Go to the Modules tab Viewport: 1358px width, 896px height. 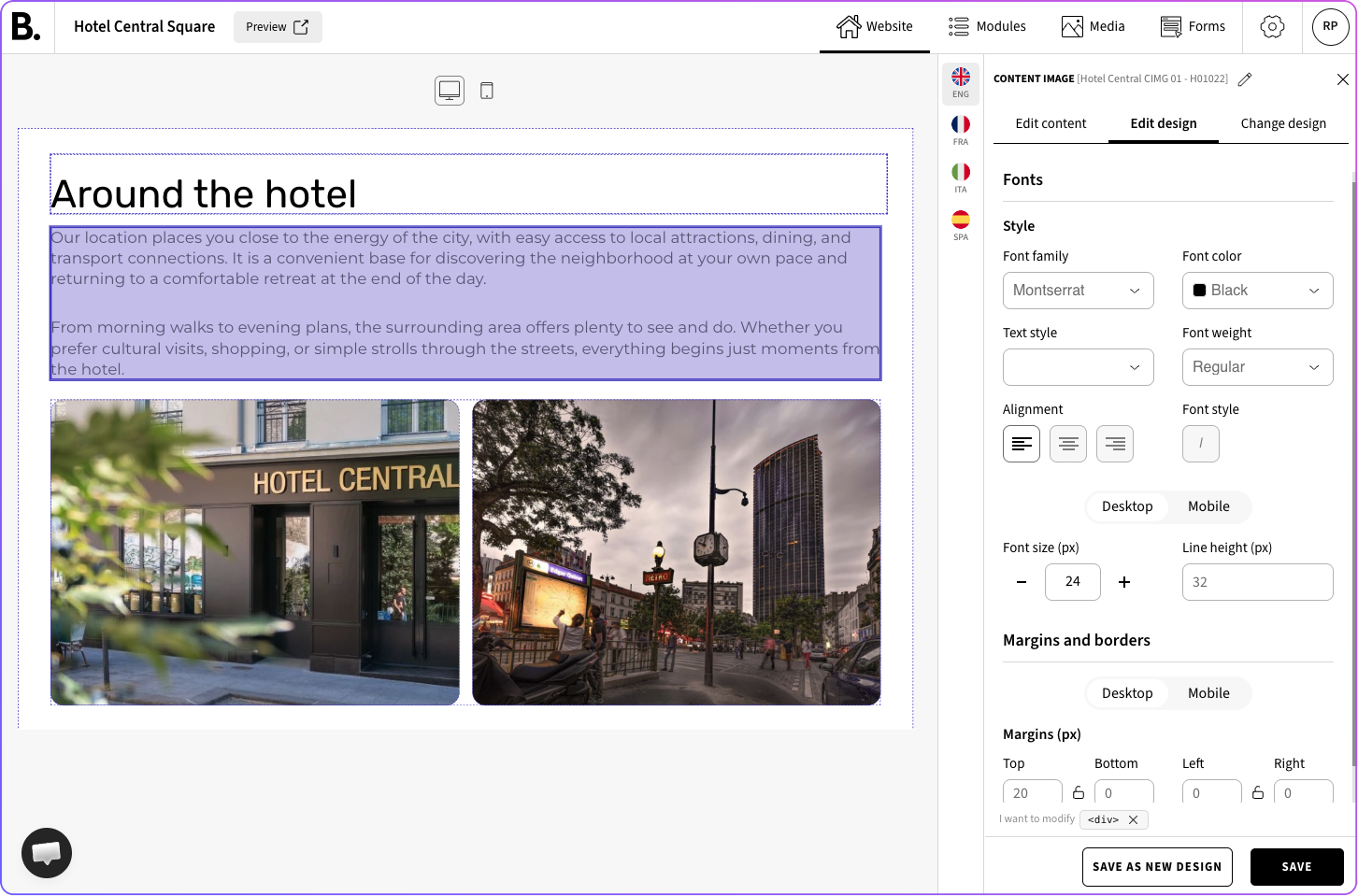987,27
